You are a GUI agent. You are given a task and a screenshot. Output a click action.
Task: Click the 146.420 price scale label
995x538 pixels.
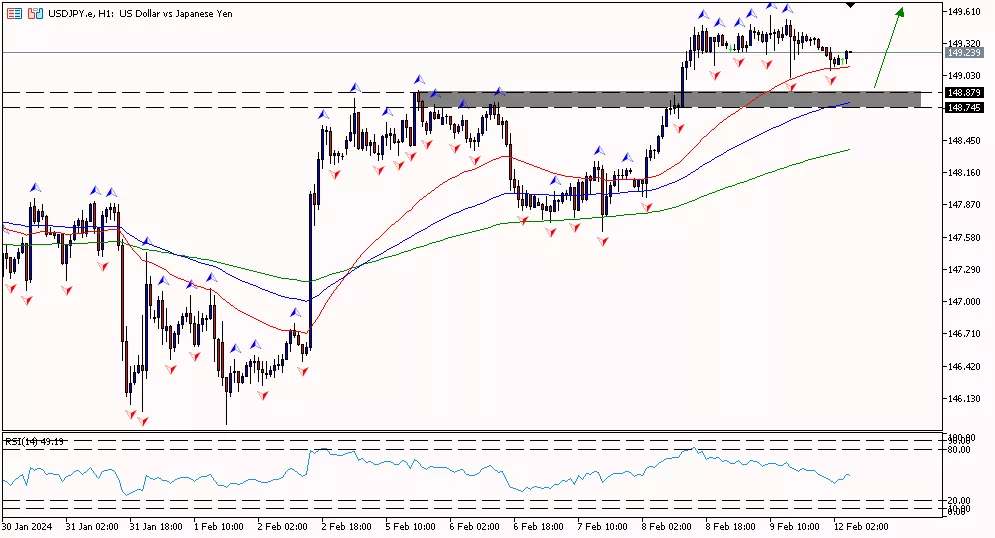[x=963, y=367]
